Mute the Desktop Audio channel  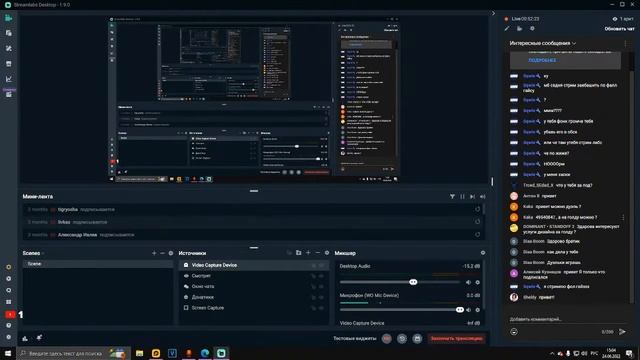tap(468, 282)
